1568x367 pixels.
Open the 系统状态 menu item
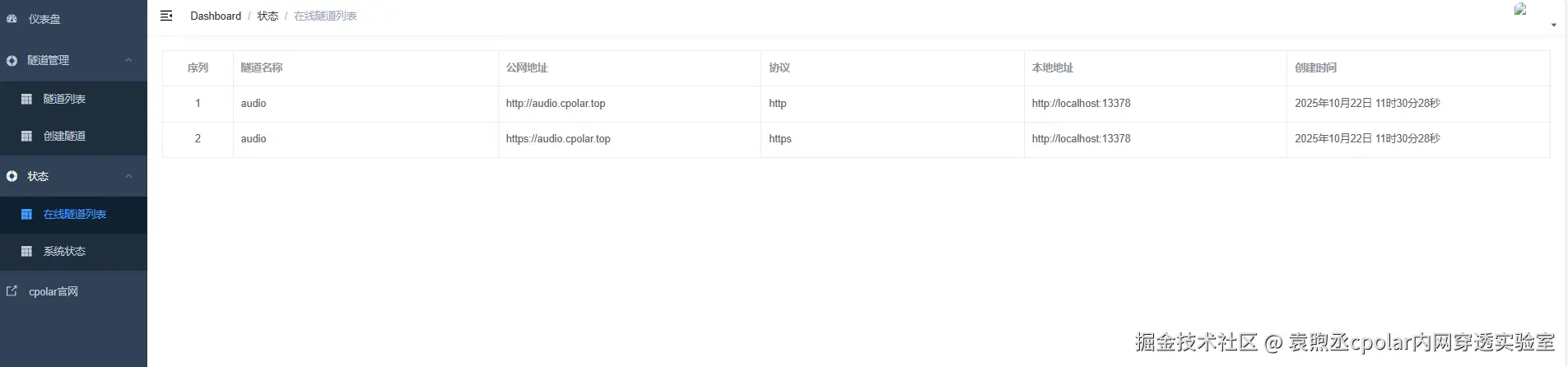(73, 251)
